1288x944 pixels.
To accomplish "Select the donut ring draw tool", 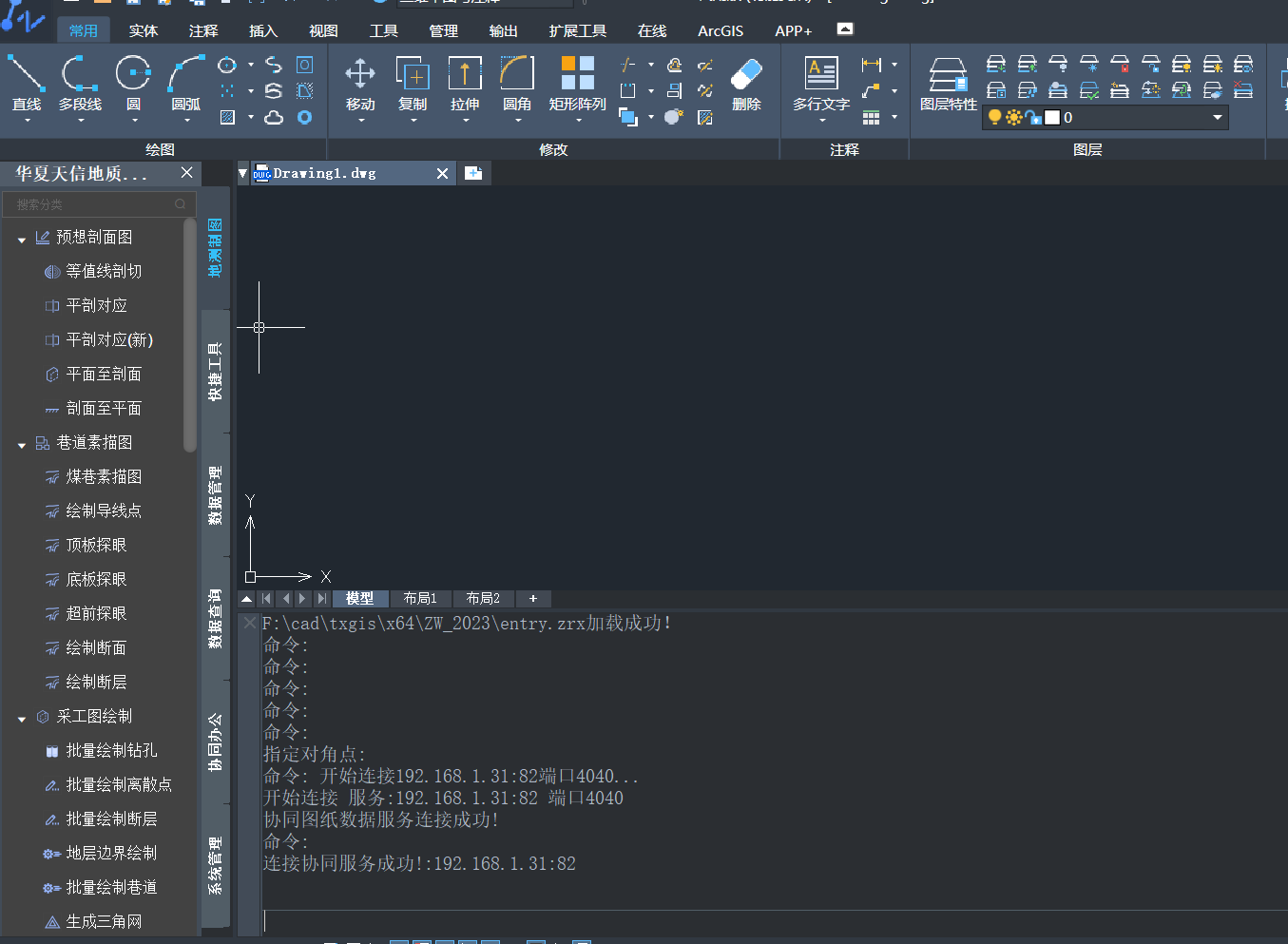I will (x=304, y=118).
